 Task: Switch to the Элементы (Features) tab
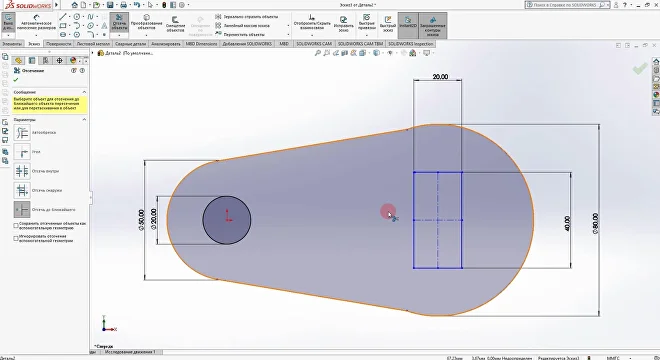12,43
